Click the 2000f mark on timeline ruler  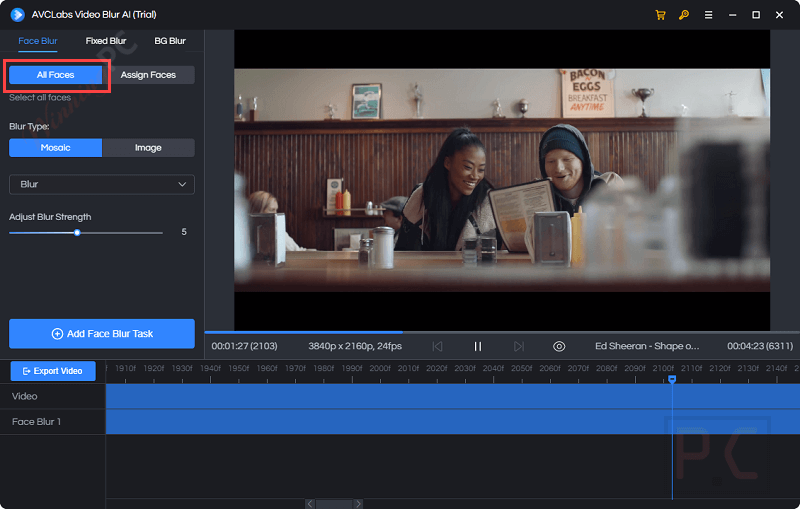tap(380, 368)
